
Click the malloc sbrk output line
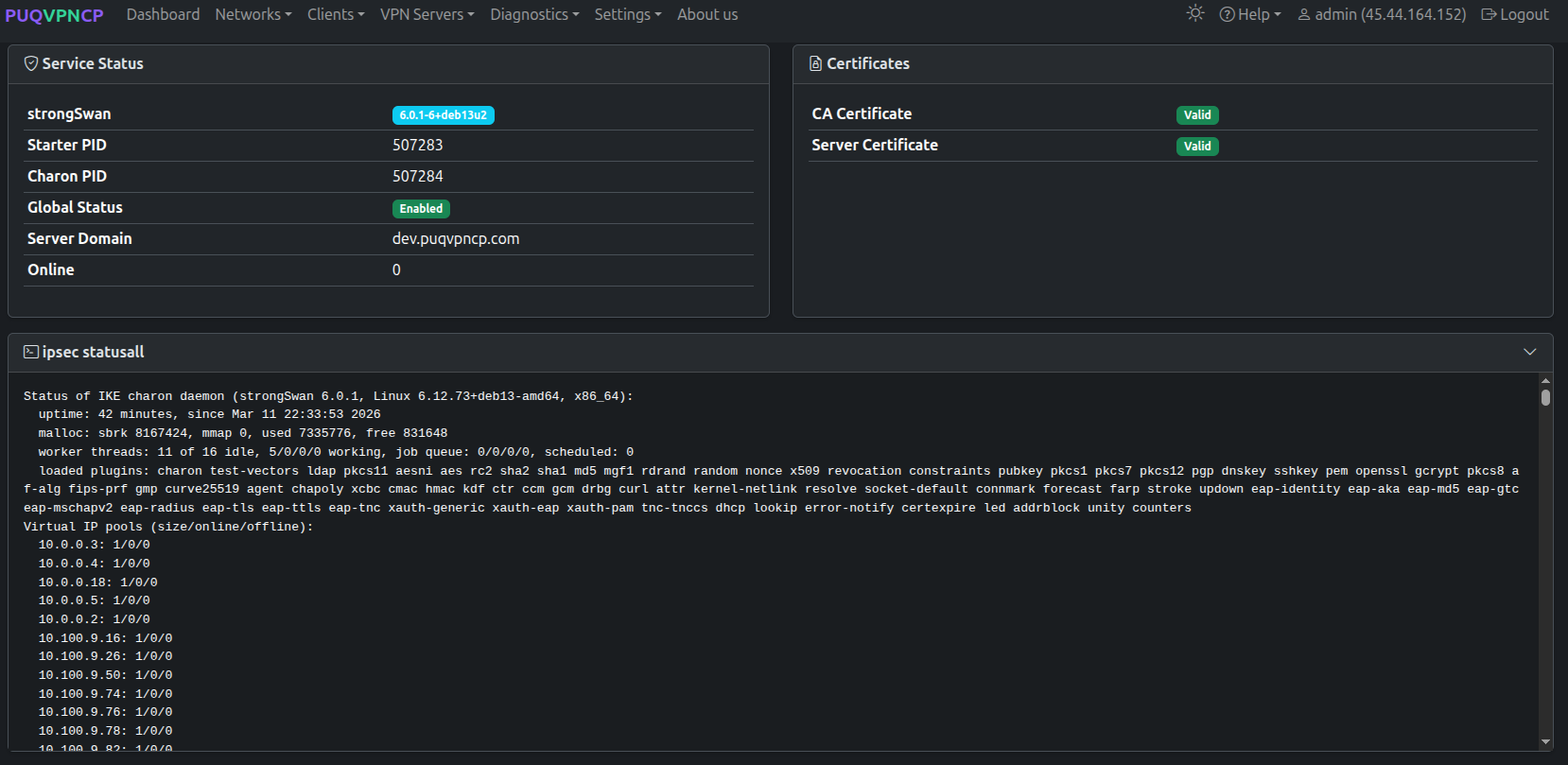[243, 433]
